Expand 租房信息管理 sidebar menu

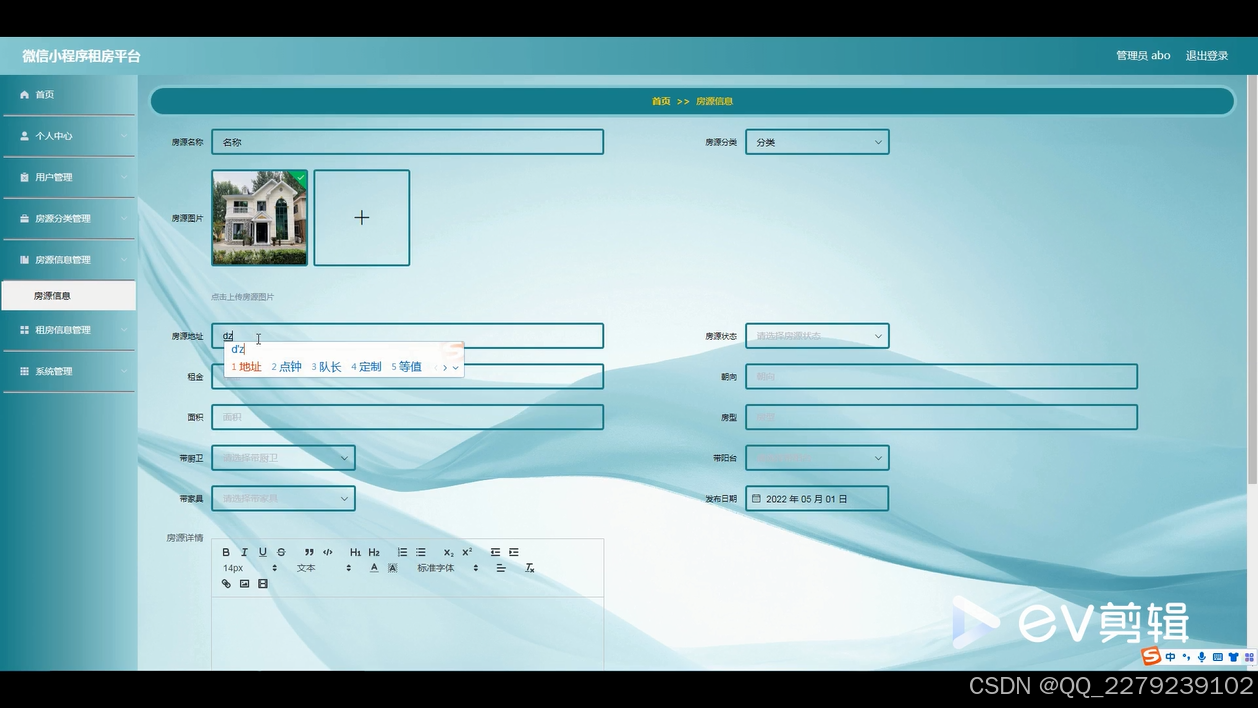click(x=68, y=330)
